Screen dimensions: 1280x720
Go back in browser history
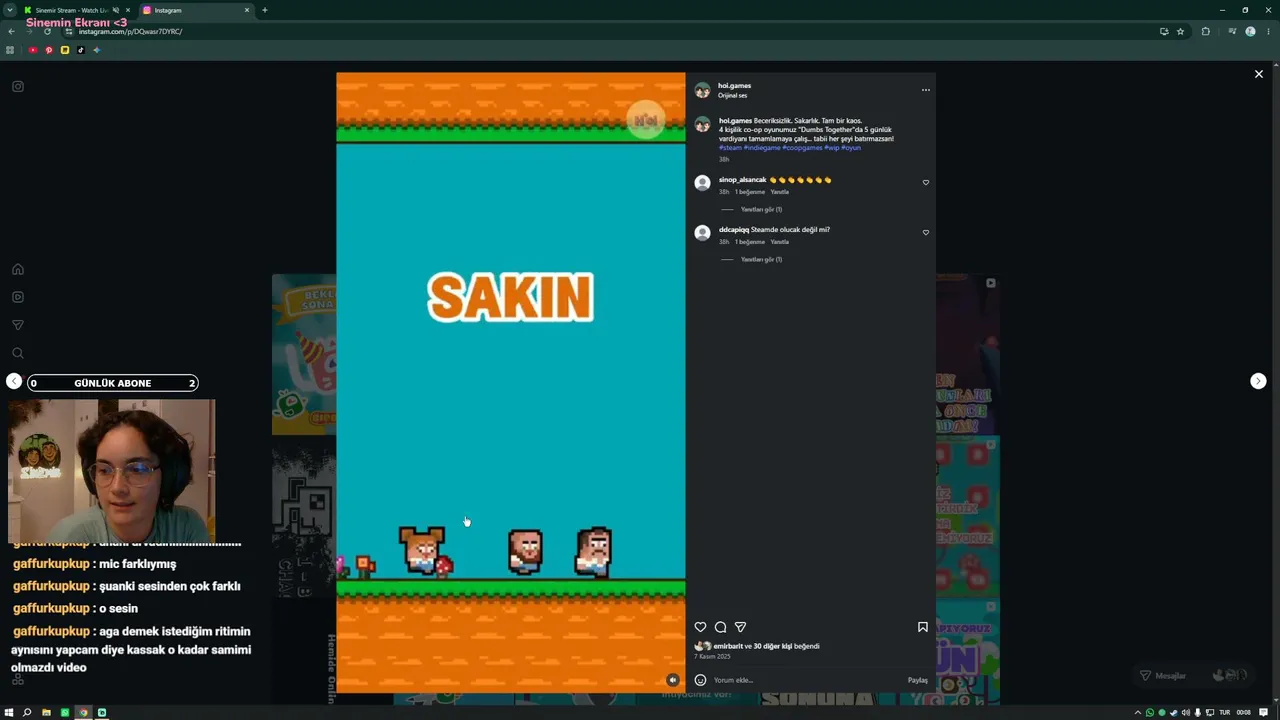11,31
